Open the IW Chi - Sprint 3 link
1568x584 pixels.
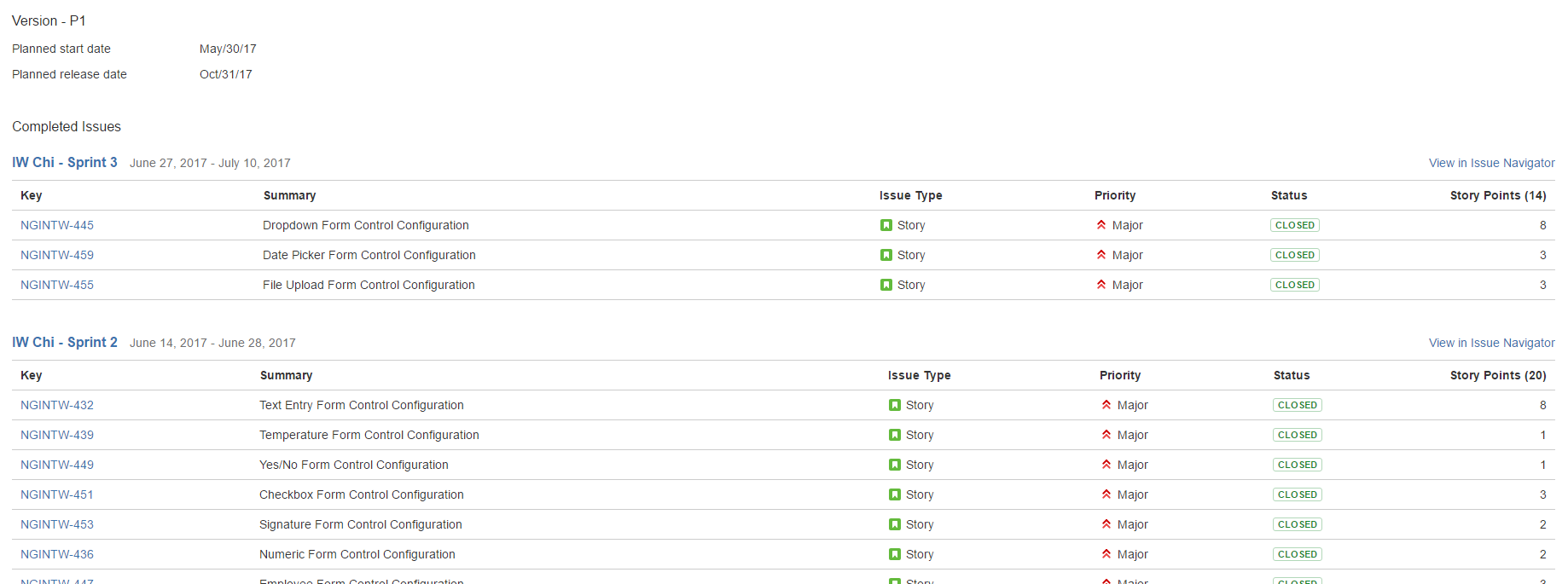[65, 162]
